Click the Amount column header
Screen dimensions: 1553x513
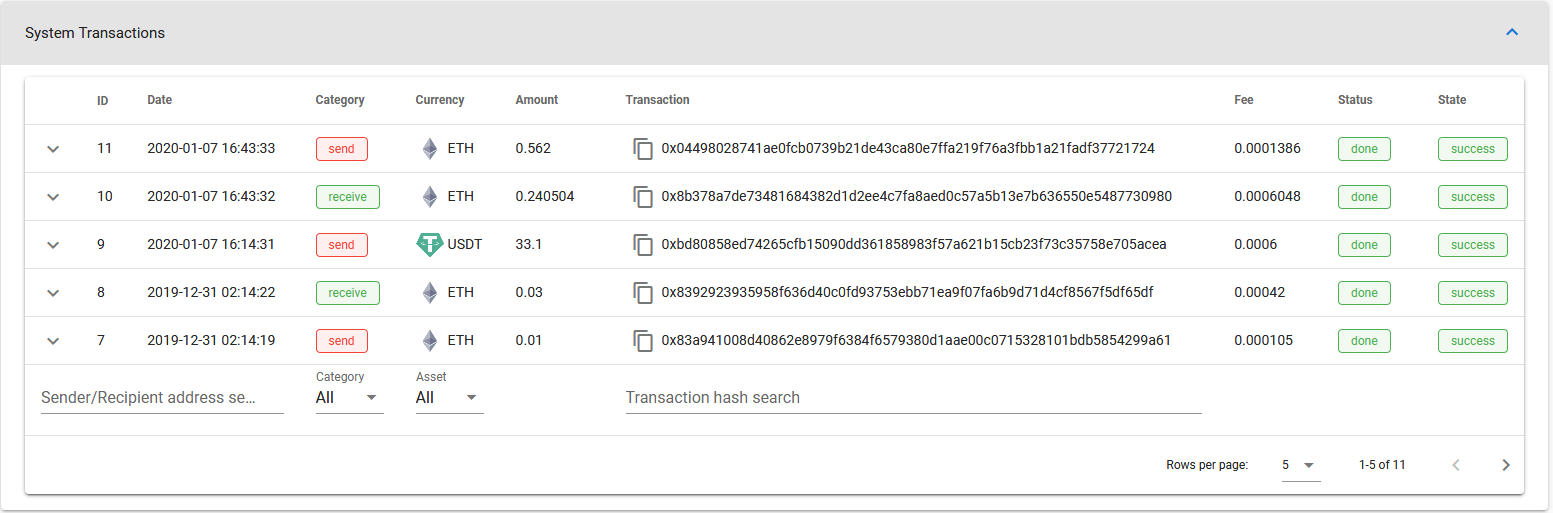(x=537, y=100)
